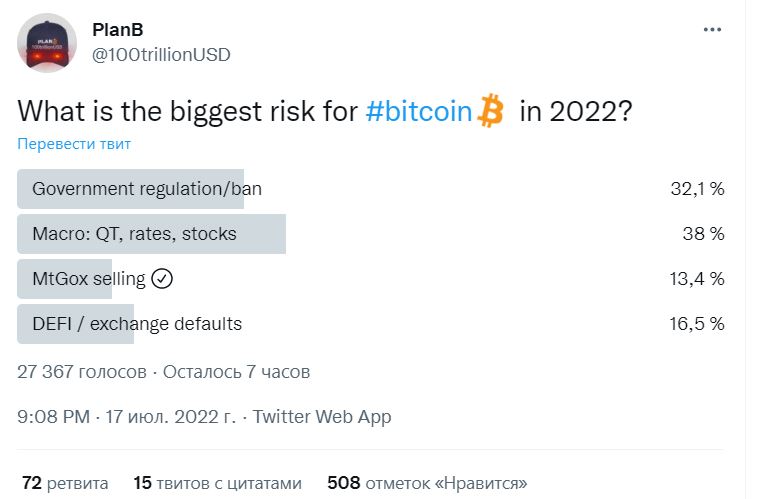
Task: Click the 'Twitter Web App' source link
Action: pos(322,417)
